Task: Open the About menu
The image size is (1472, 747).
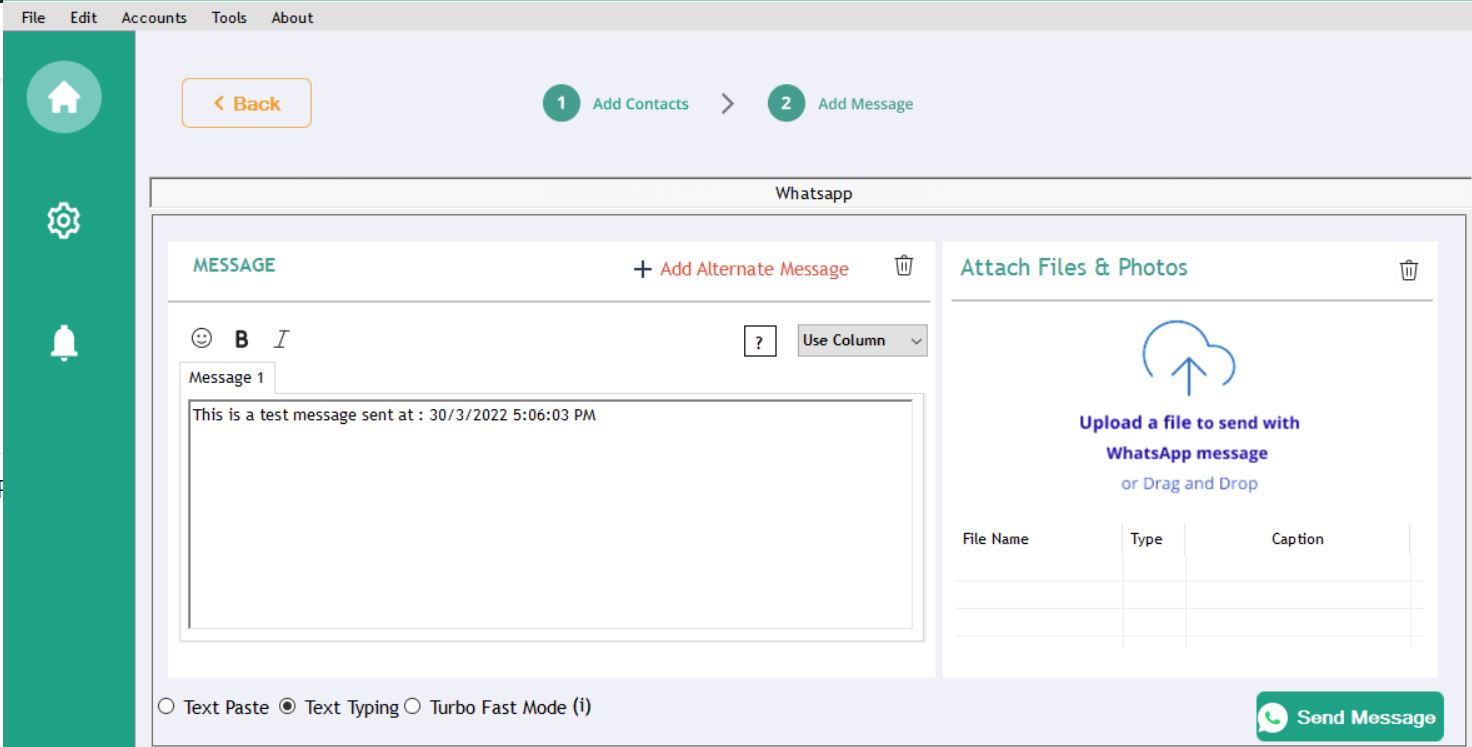Action: 292,17
